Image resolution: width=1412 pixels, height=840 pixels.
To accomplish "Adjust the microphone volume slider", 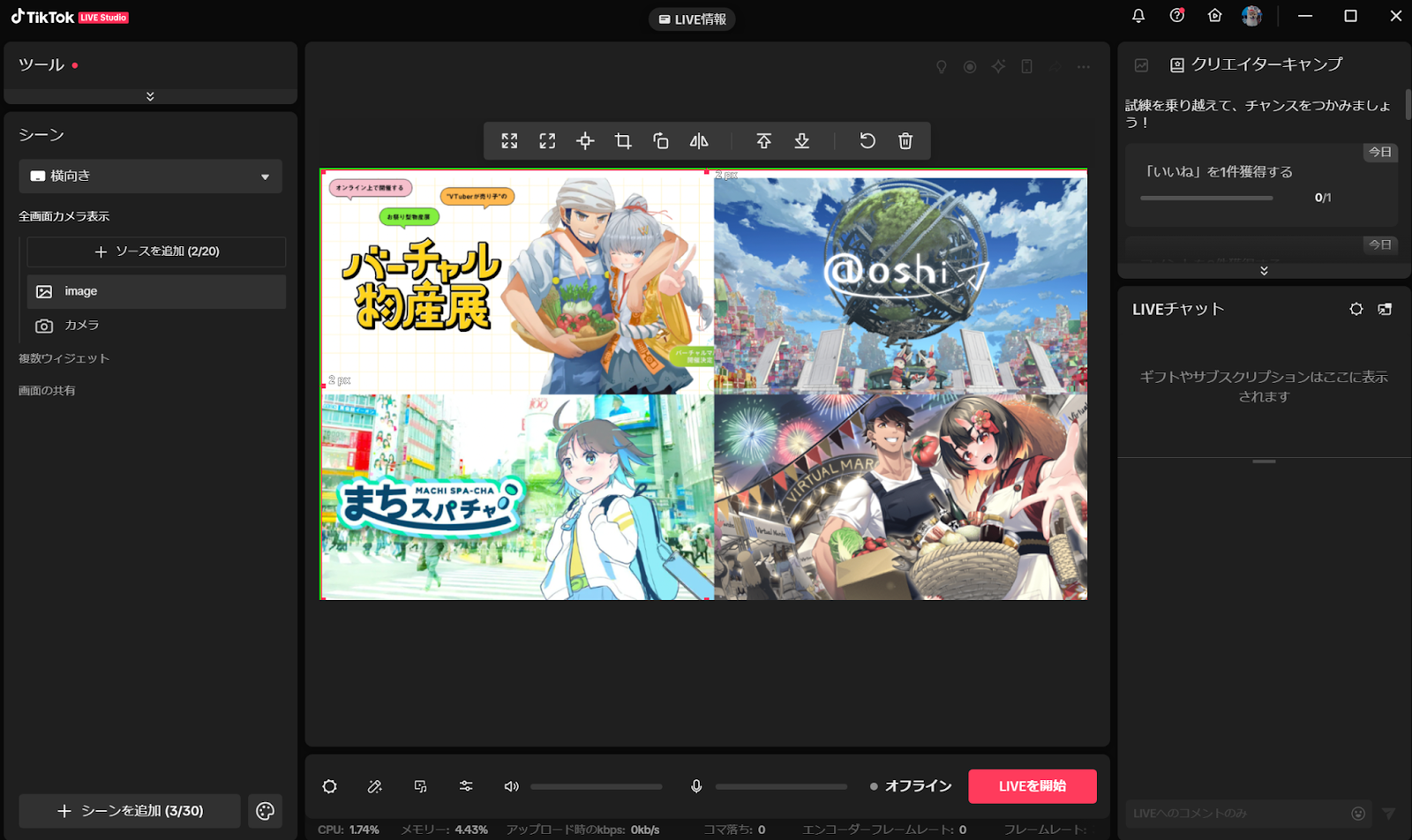I will 781,786.
